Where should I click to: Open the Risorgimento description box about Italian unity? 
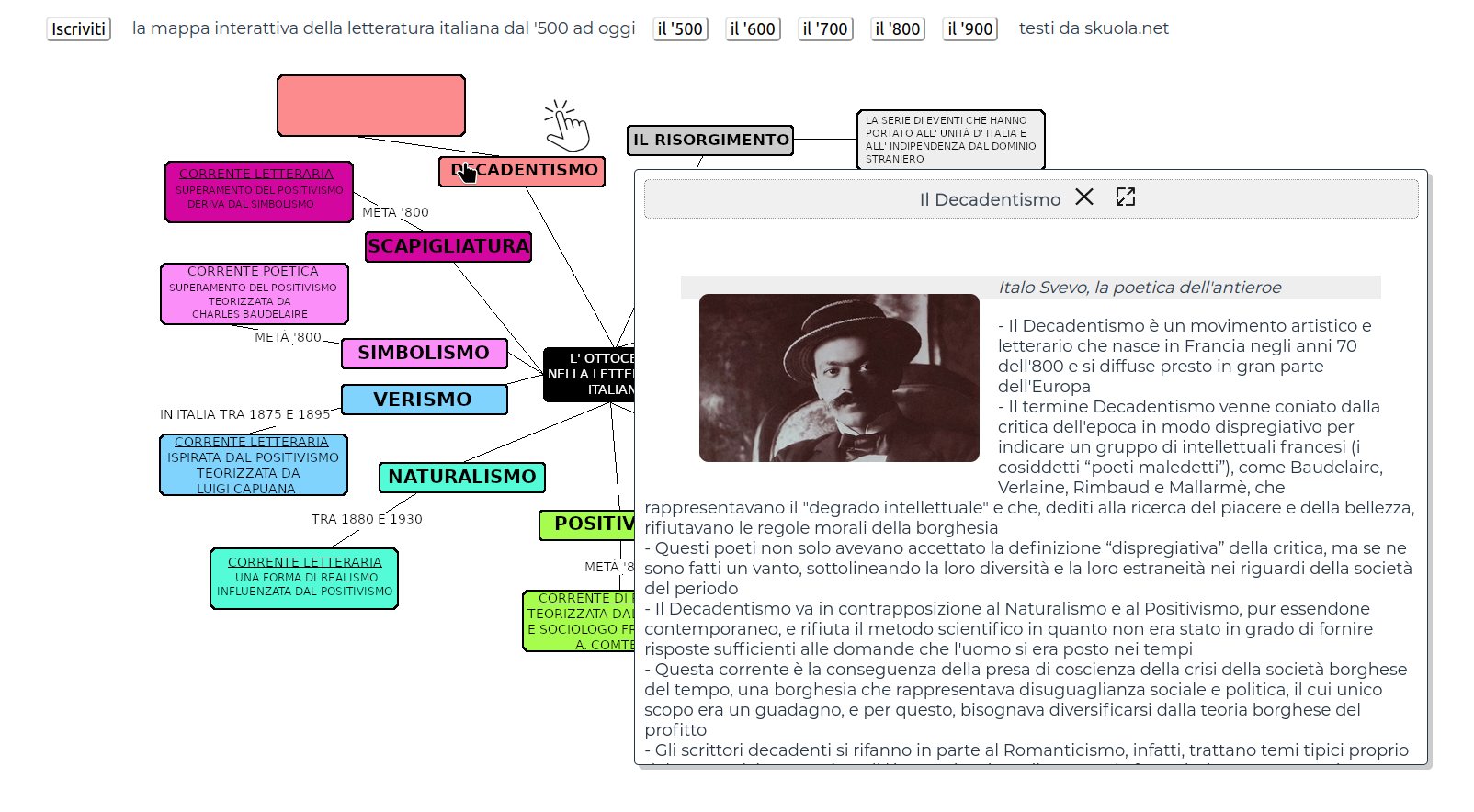point(951,140)
